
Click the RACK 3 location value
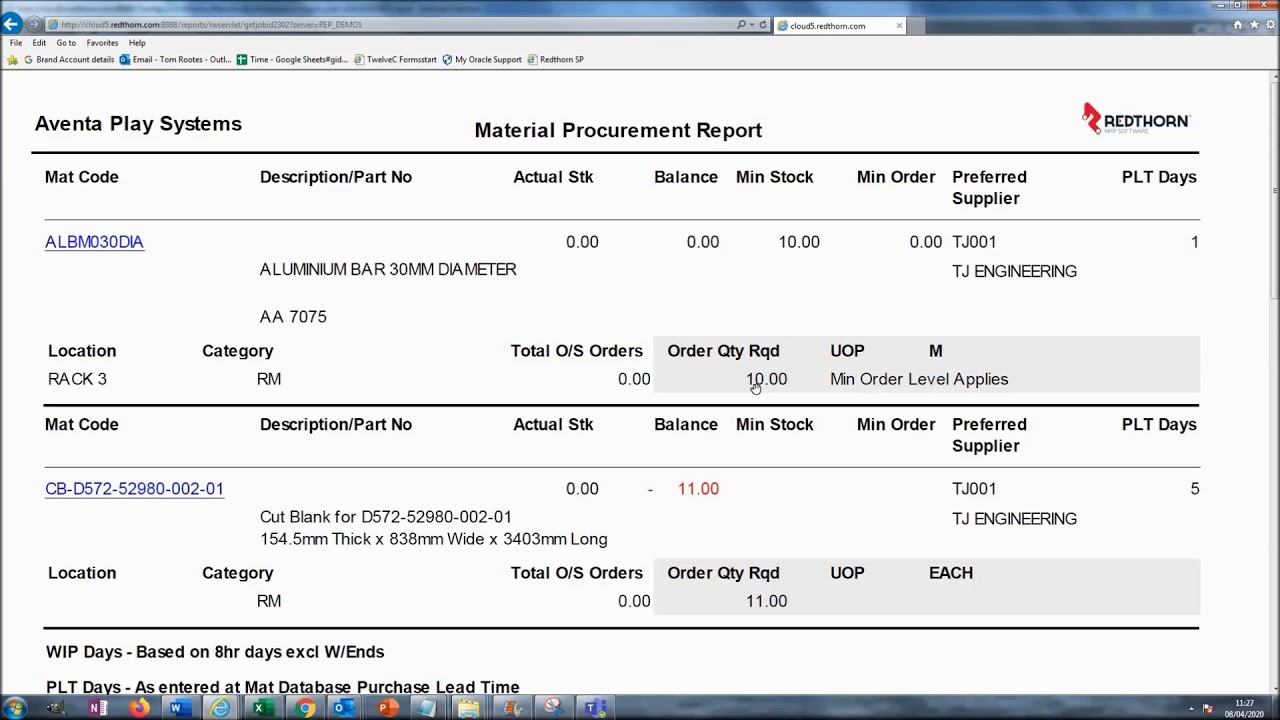[x=77, y=379]
